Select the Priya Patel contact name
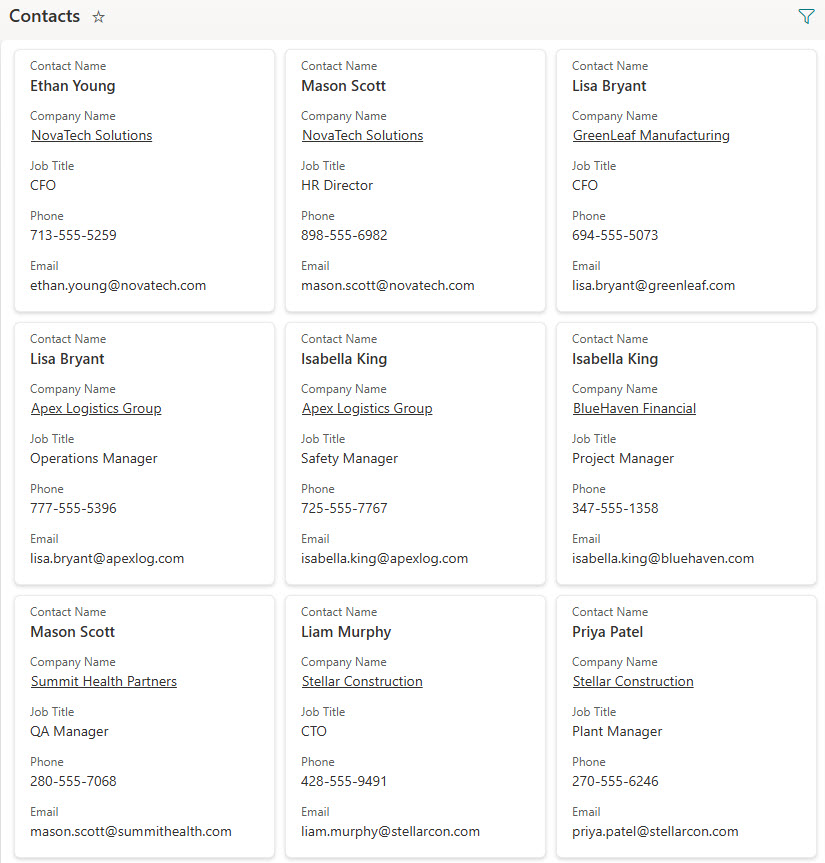Viewport: 825px width, 863px height. tap(607, 632)
